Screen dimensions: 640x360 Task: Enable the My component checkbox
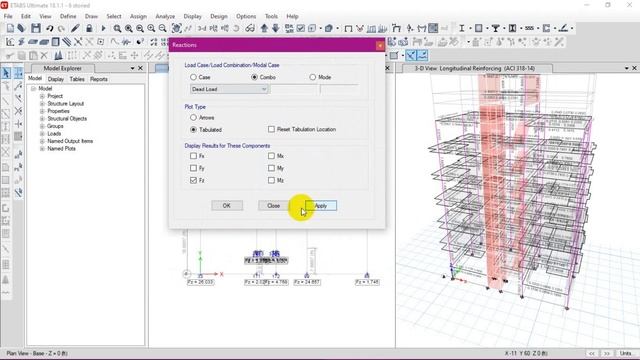tap(271, 168)
